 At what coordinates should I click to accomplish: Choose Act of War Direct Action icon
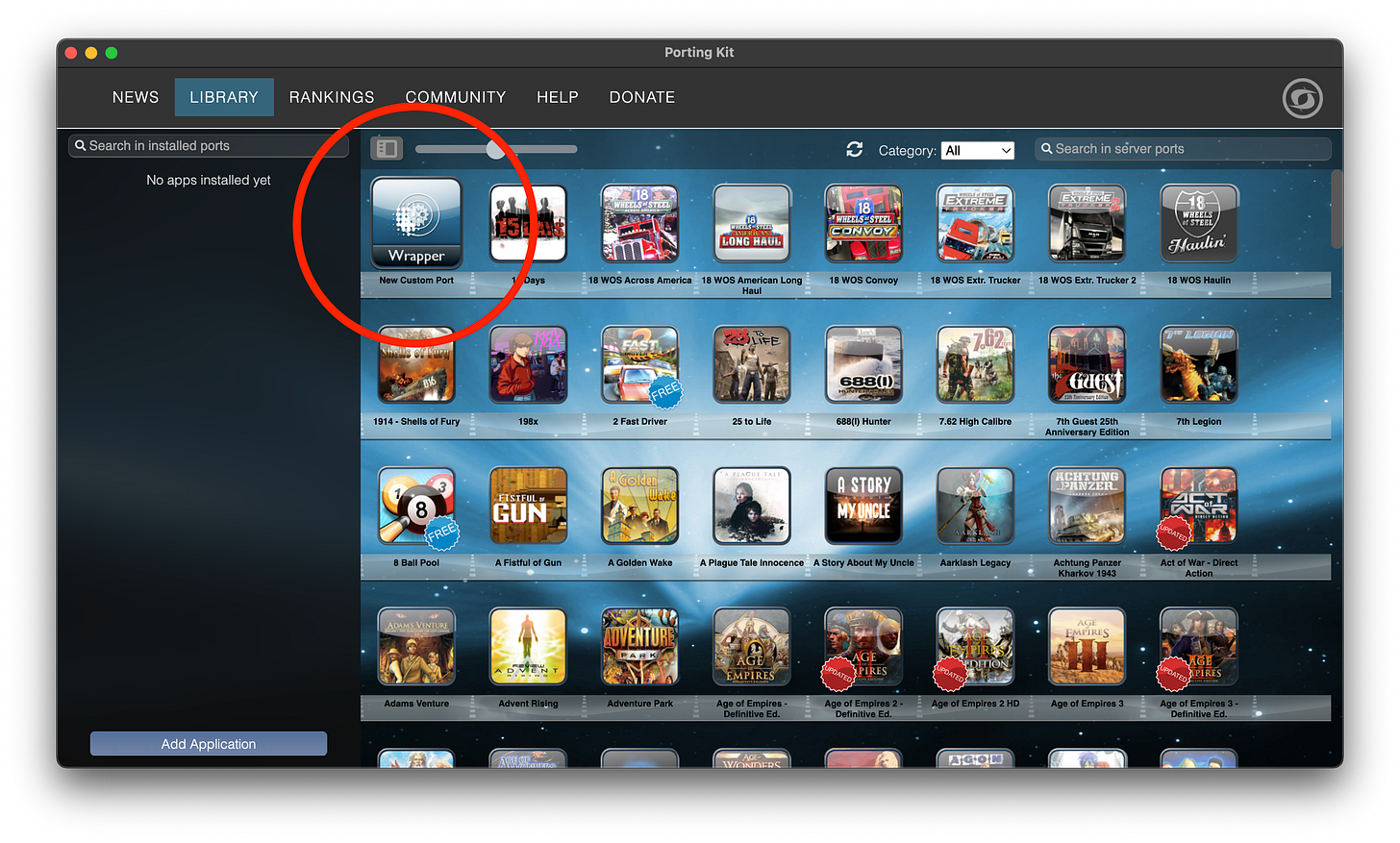(x=1199, y=506)
